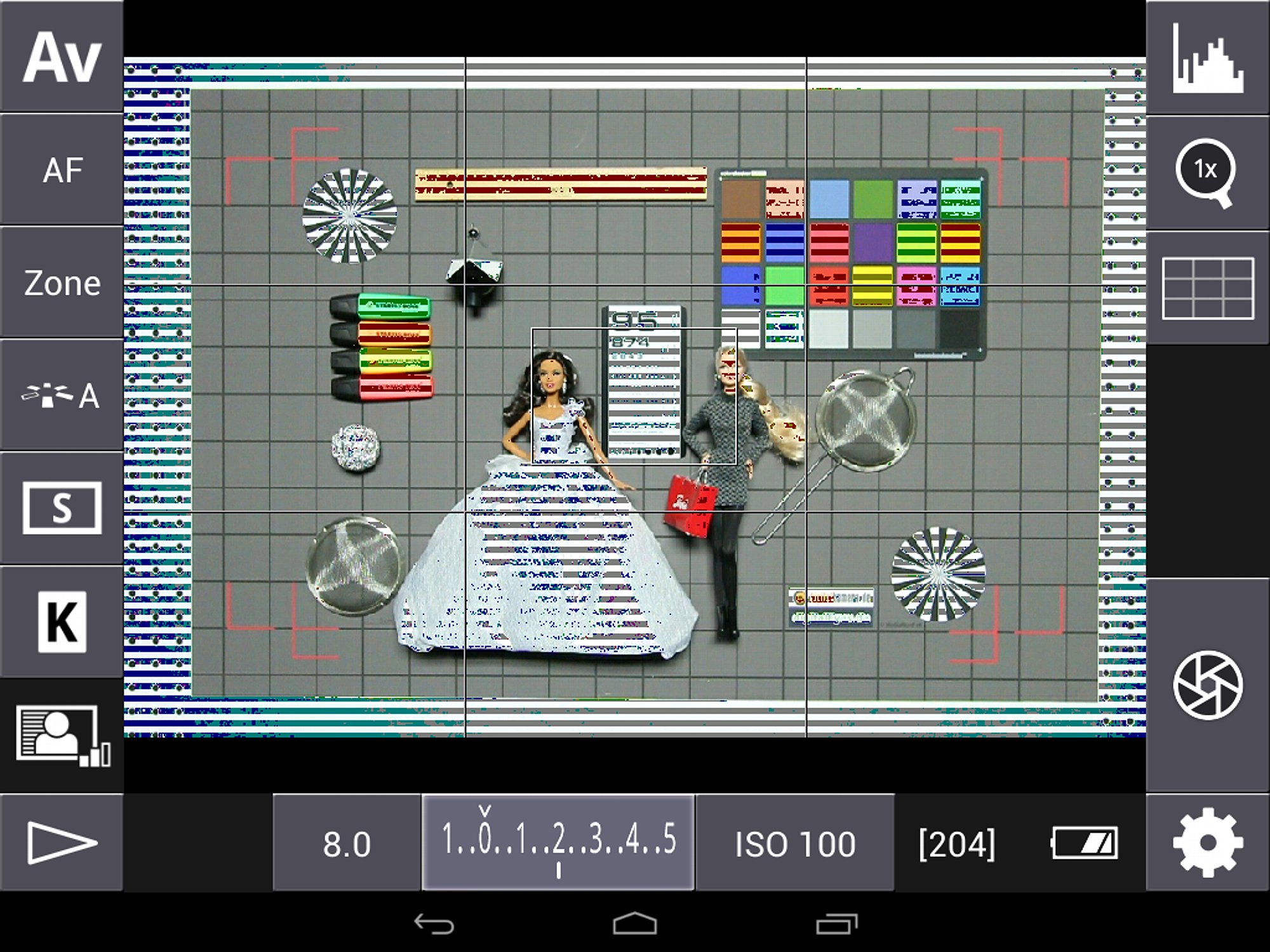Adjust the exposure compensation scale

coord(558,843)
